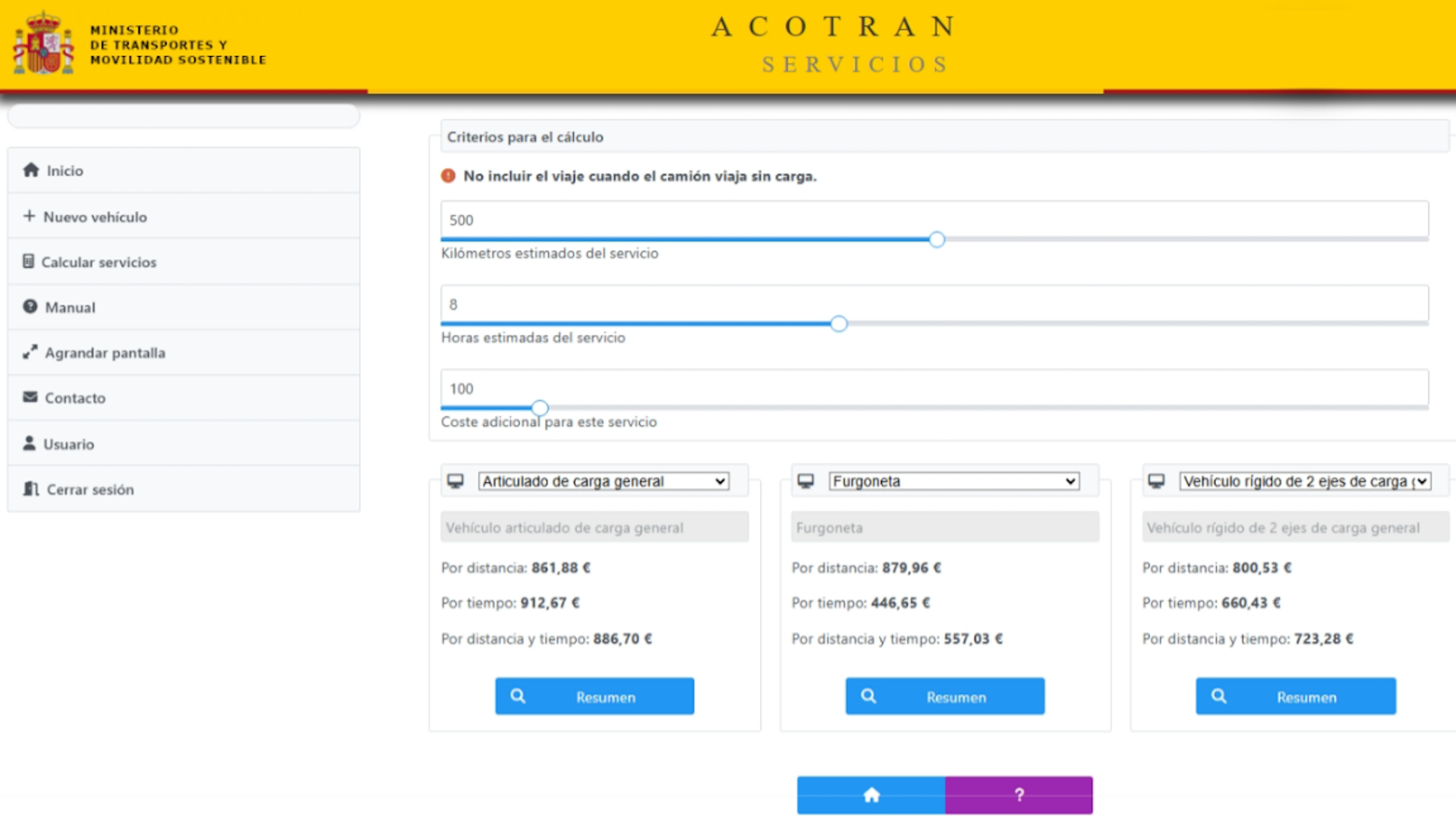Click the Spanish ministry coat of arms logo
Viewport: 1456px width, 835px height.
pos(44,44)
